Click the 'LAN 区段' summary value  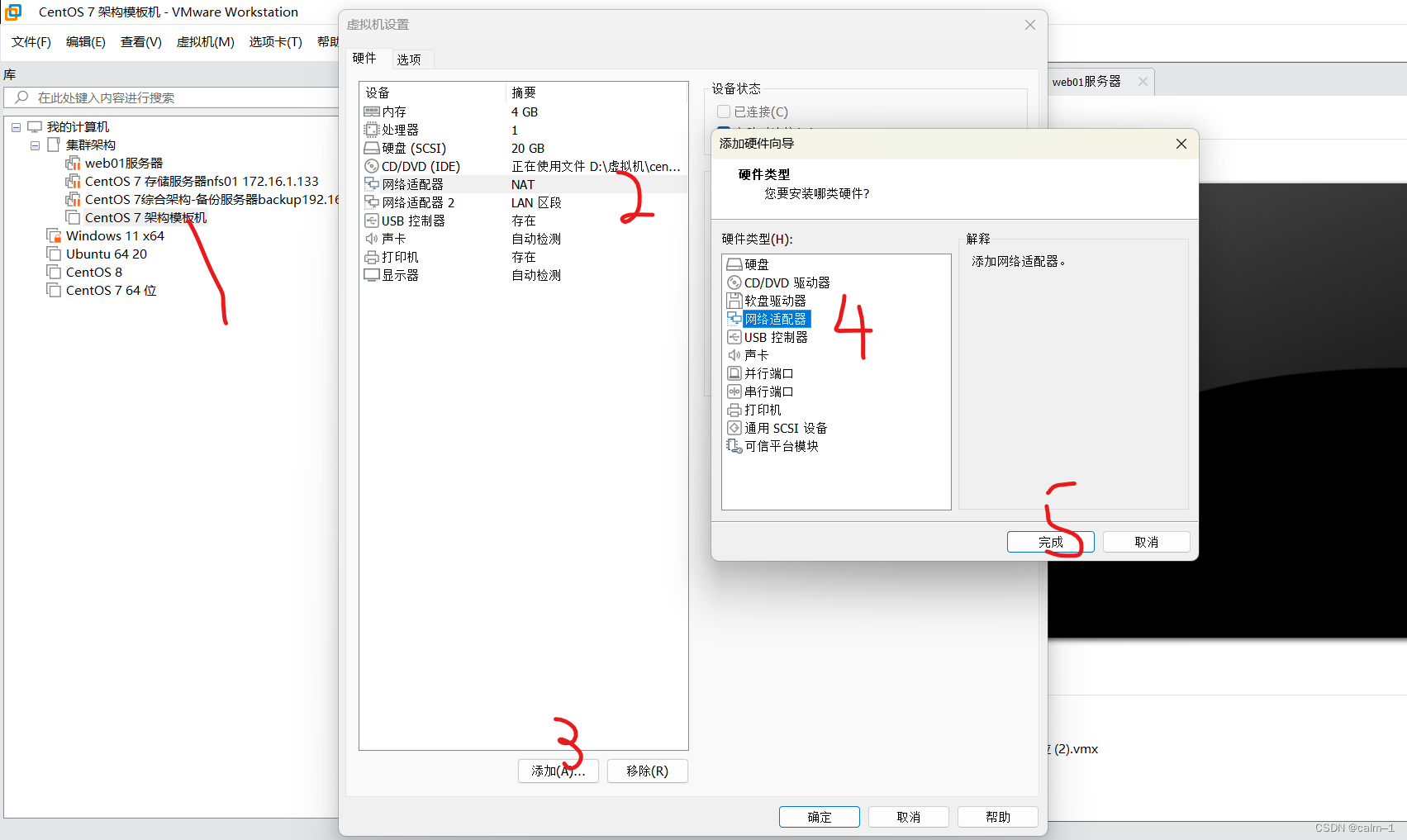click(x=536, y=202)
